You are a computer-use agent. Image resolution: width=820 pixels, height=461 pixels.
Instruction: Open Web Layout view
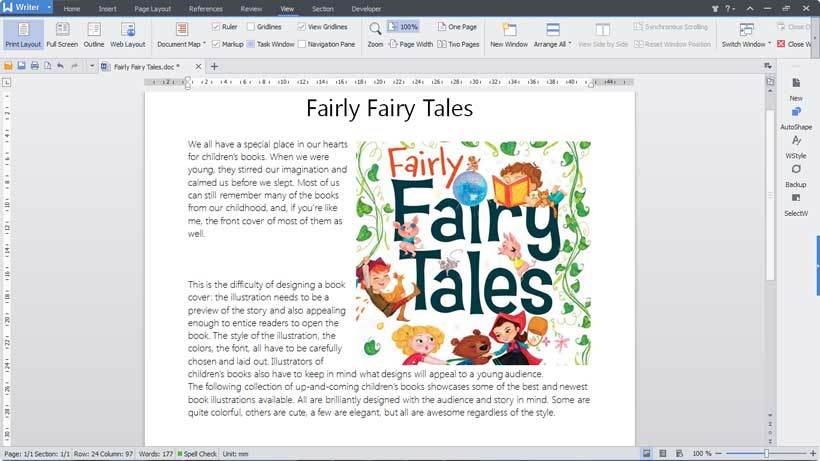pyautogui.click(x=128, y=35)
